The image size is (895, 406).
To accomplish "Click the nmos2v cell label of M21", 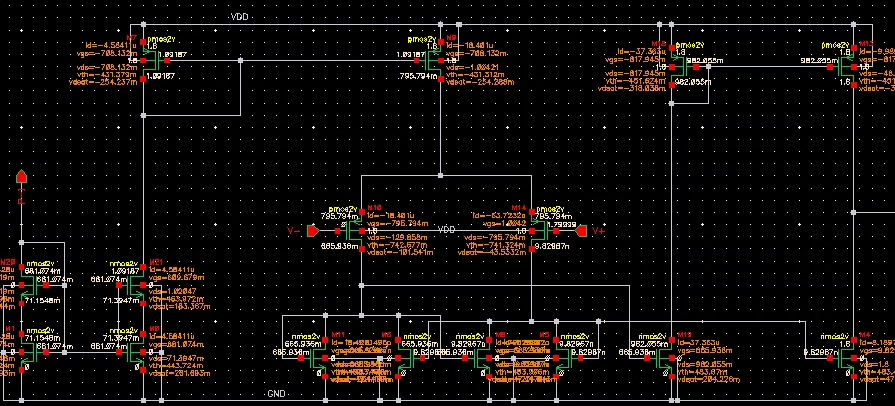I will click(x=123, y=264).
